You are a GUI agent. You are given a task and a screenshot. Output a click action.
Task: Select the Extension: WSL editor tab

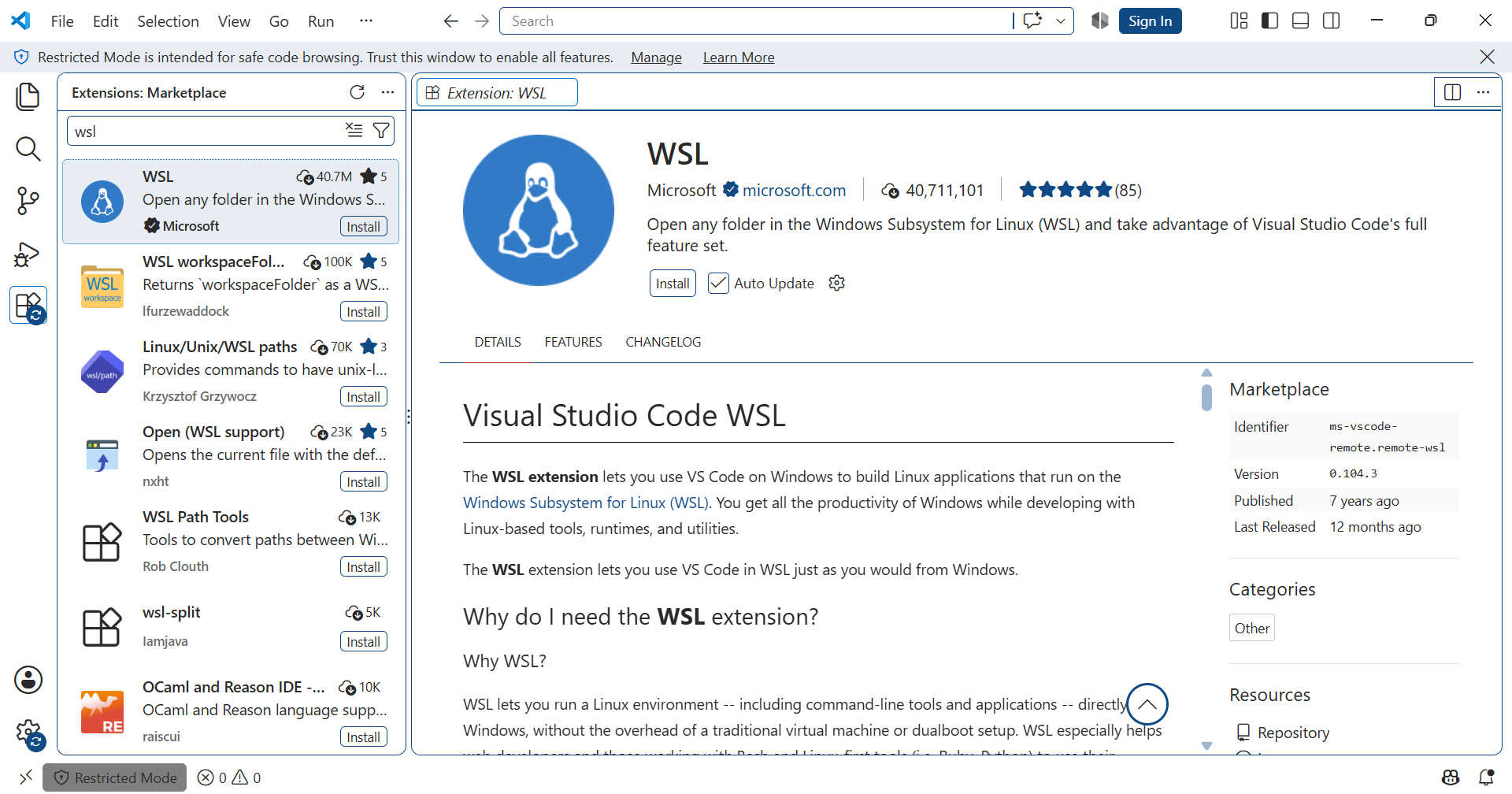[497, 92]
